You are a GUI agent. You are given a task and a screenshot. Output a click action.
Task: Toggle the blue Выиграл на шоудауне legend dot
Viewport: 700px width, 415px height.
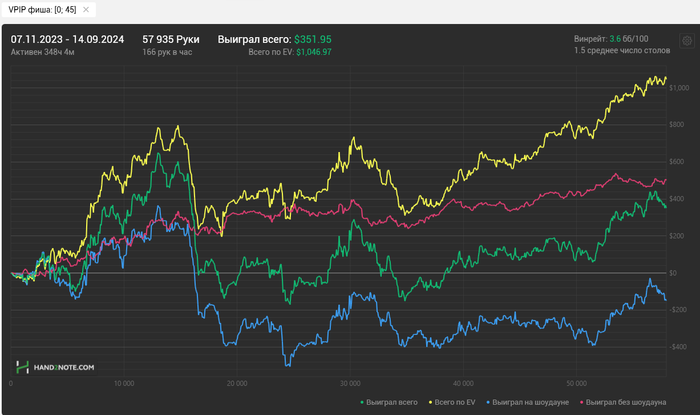[x=490, y=402]
